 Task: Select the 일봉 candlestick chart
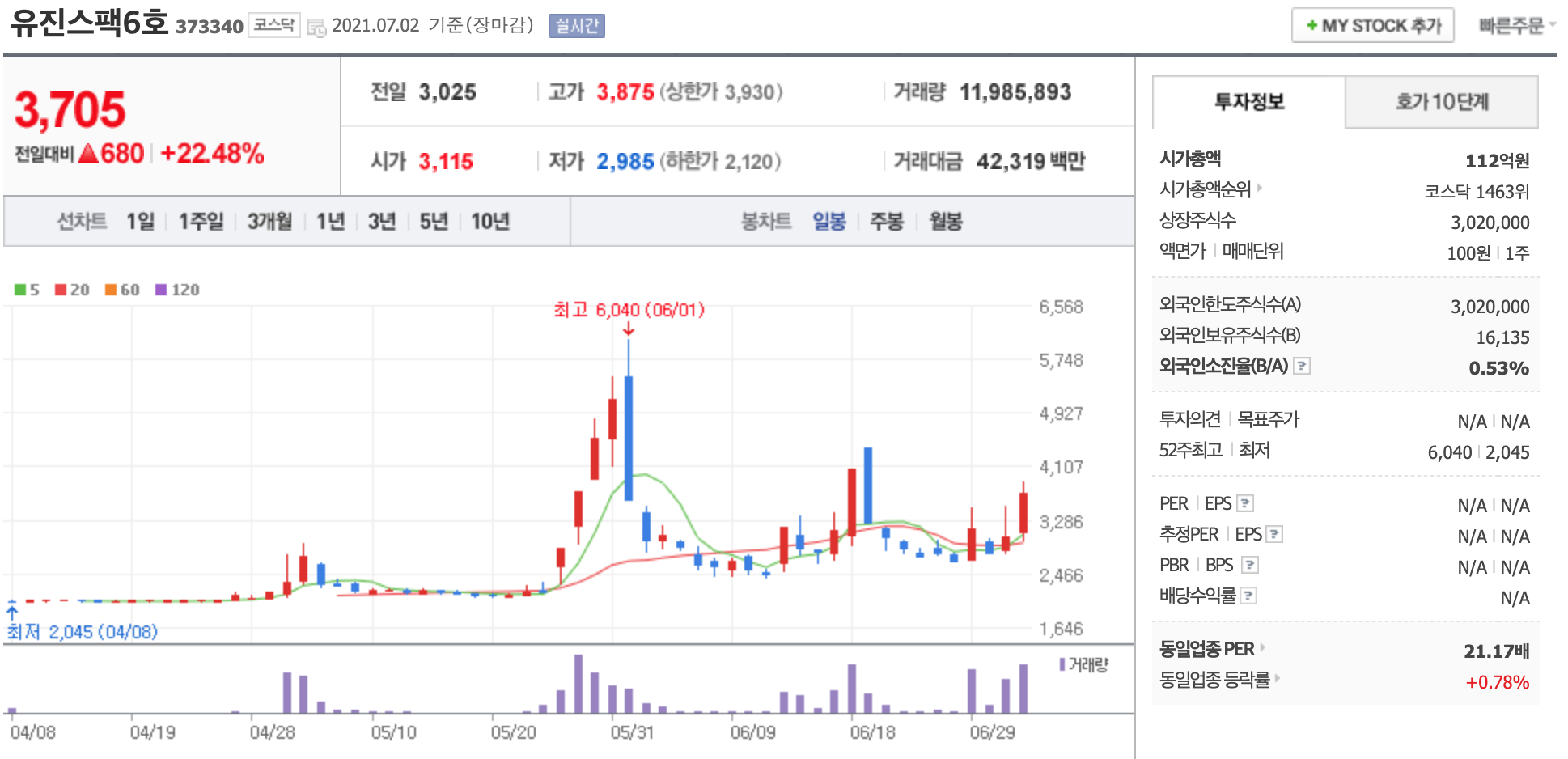click(829, 222)
